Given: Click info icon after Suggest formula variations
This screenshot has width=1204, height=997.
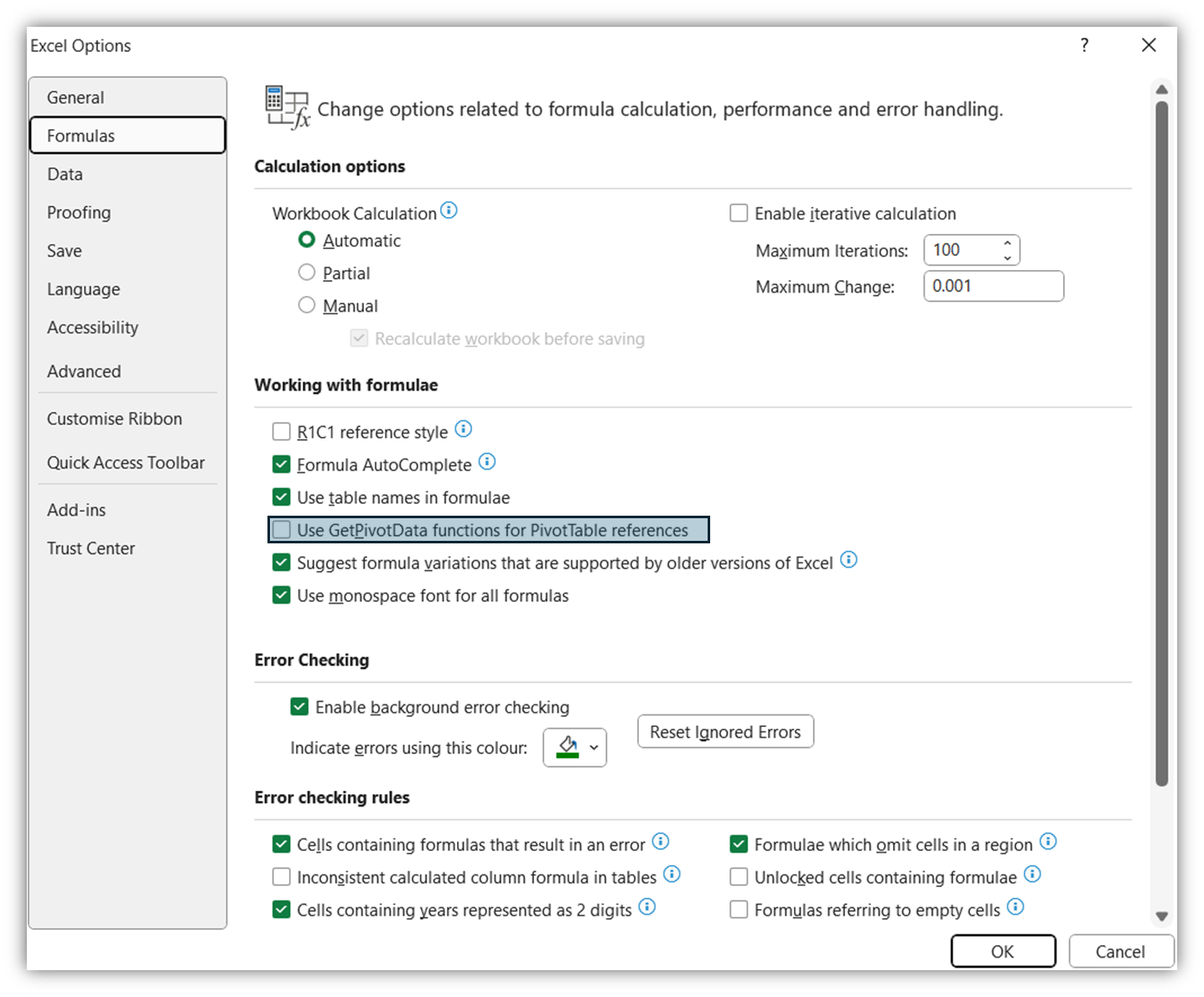Looking at the screenshot, I should point(849,560).
